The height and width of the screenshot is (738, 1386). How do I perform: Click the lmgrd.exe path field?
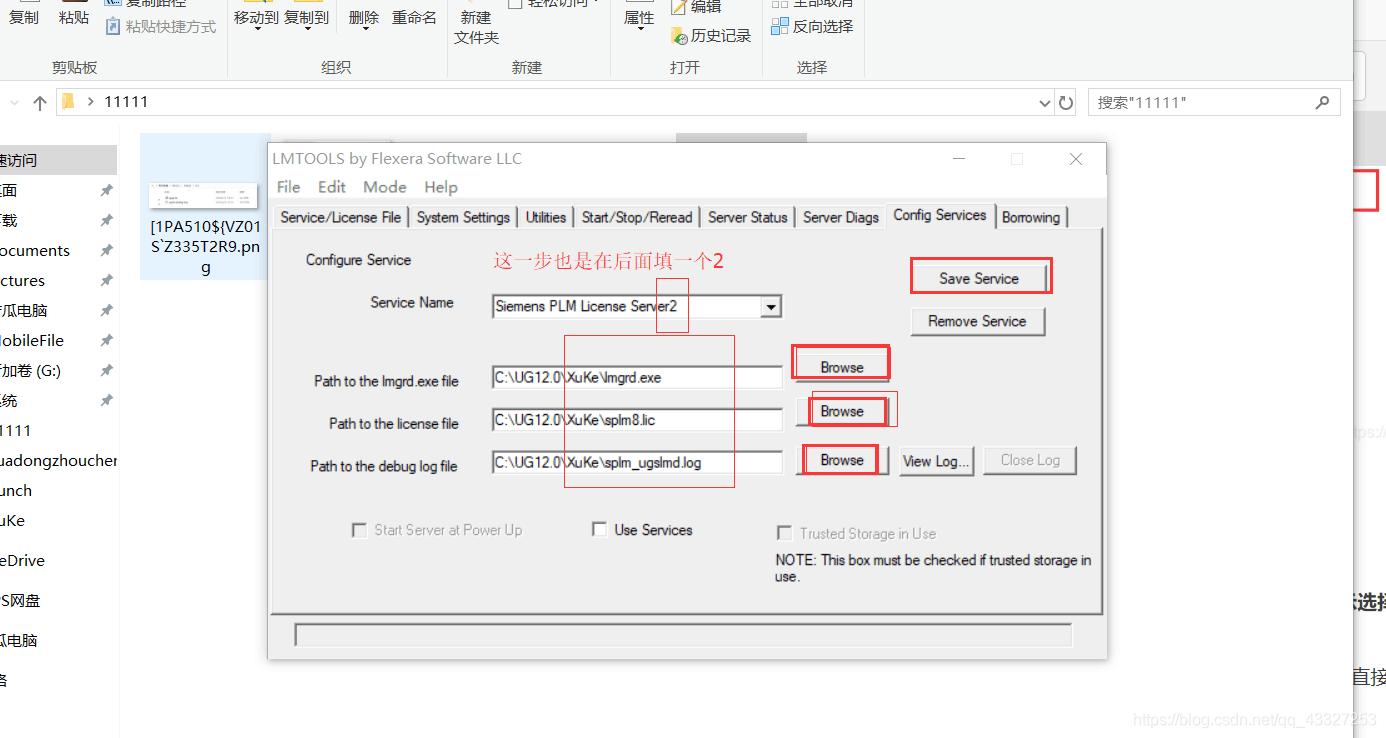[x=637, y=378]
